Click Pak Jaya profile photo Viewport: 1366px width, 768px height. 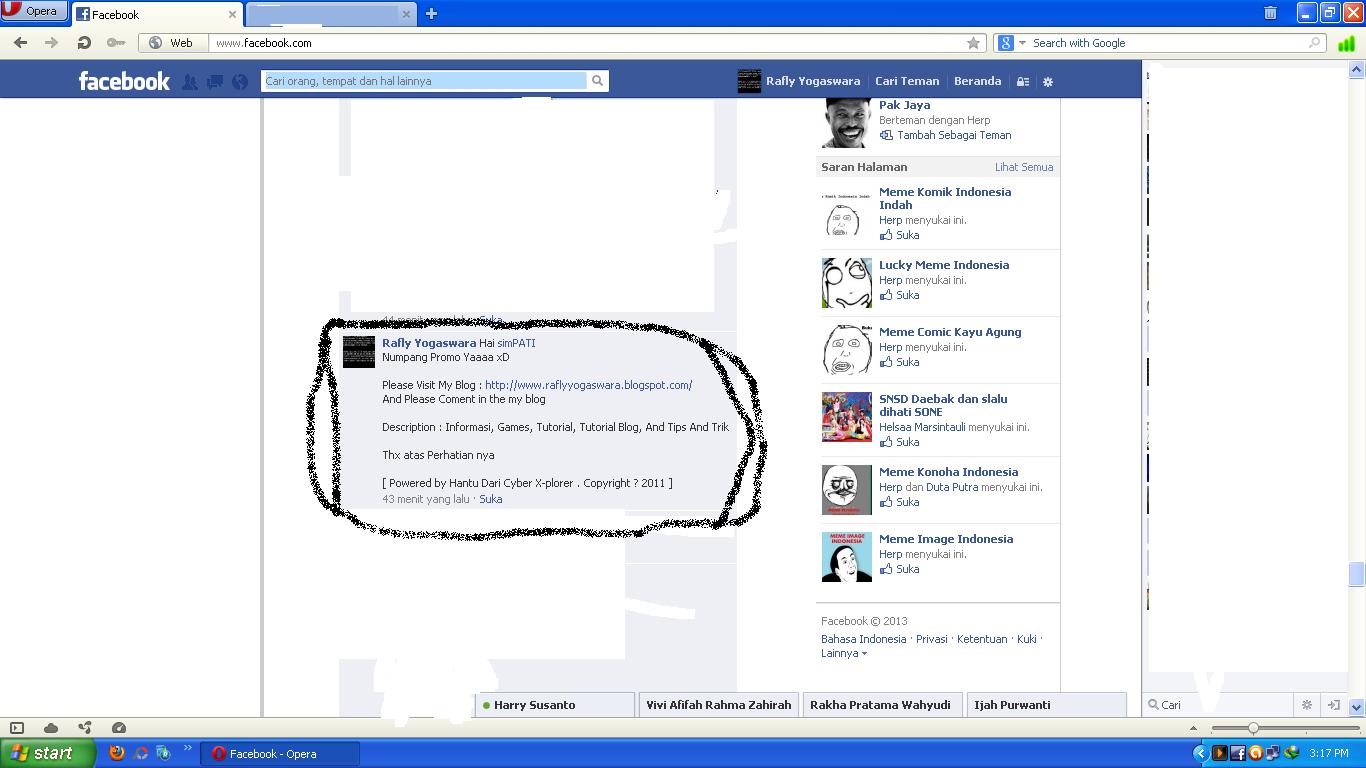[x=846, y=123]
